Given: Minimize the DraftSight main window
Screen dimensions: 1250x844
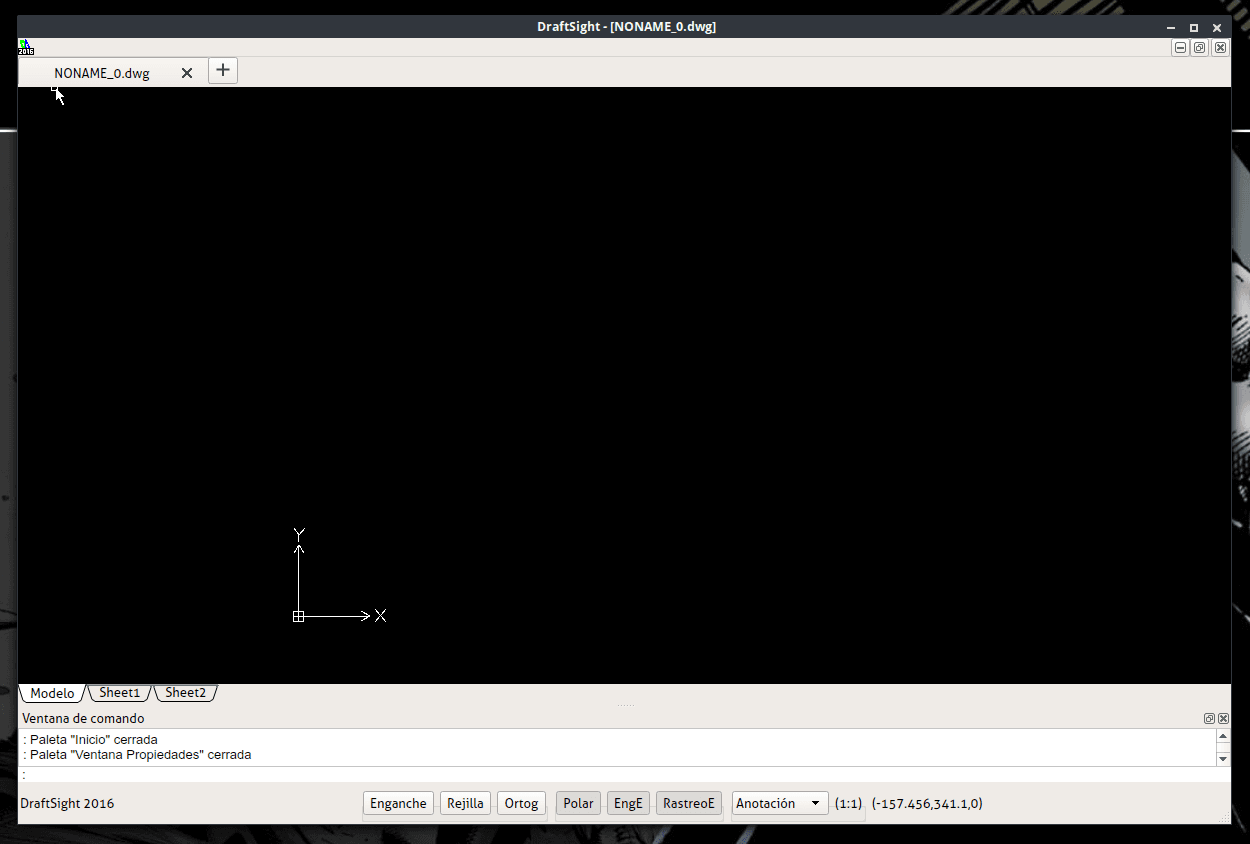Looking at the screenshot, I should point(1171,27).
